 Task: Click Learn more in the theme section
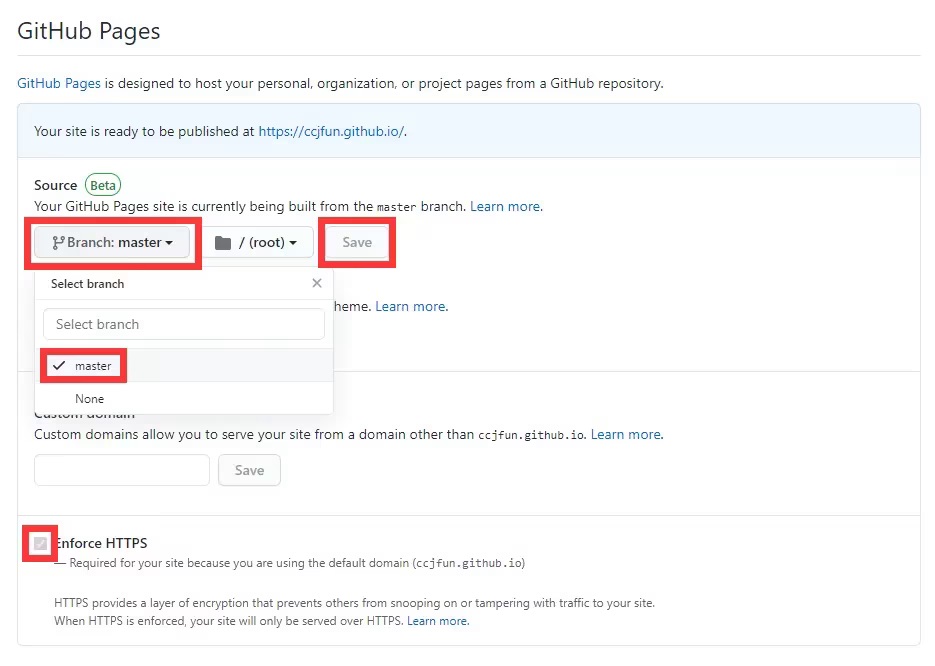[411, 306]
